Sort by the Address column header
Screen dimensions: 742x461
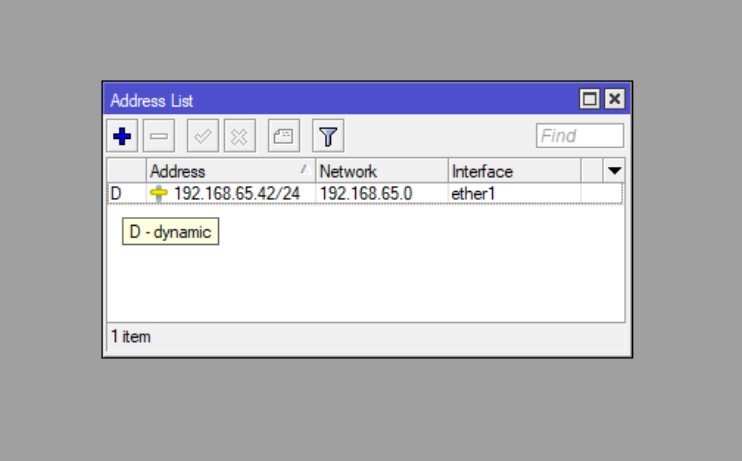[x=228, y=171]
